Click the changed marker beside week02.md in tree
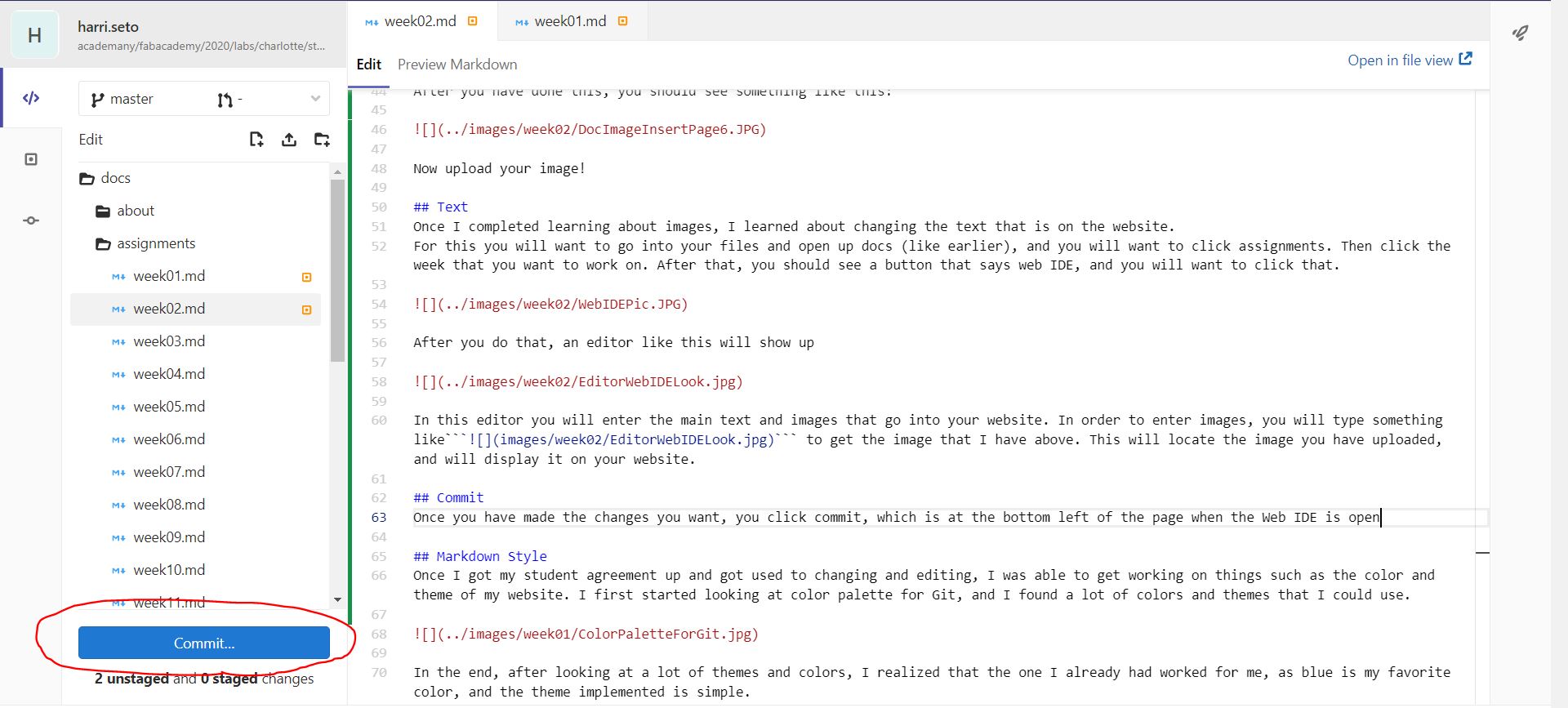Screen dimensions: 1568x708 pos(307,310)
